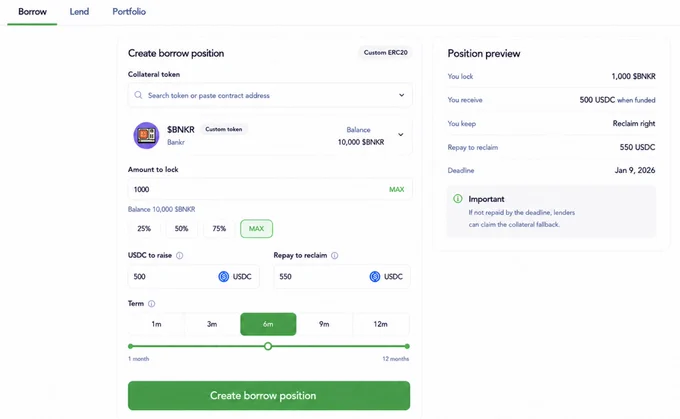Click the $BNKR token avatar icon
Viewport: 680px width, 419px height.
pyautogui.click(x=146, y=135)
